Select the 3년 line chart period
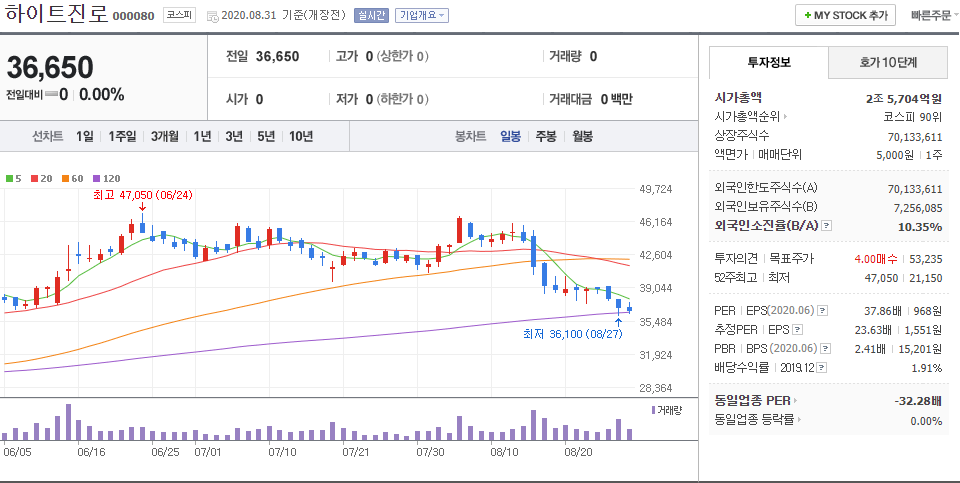The height and width of the screenshot is (483, 960). point(234,136)
